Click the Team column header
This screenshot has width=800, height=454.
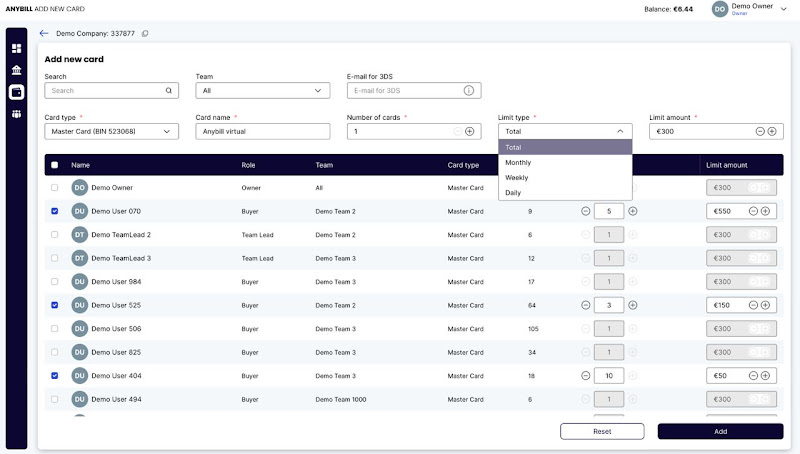tap(324, 165)
